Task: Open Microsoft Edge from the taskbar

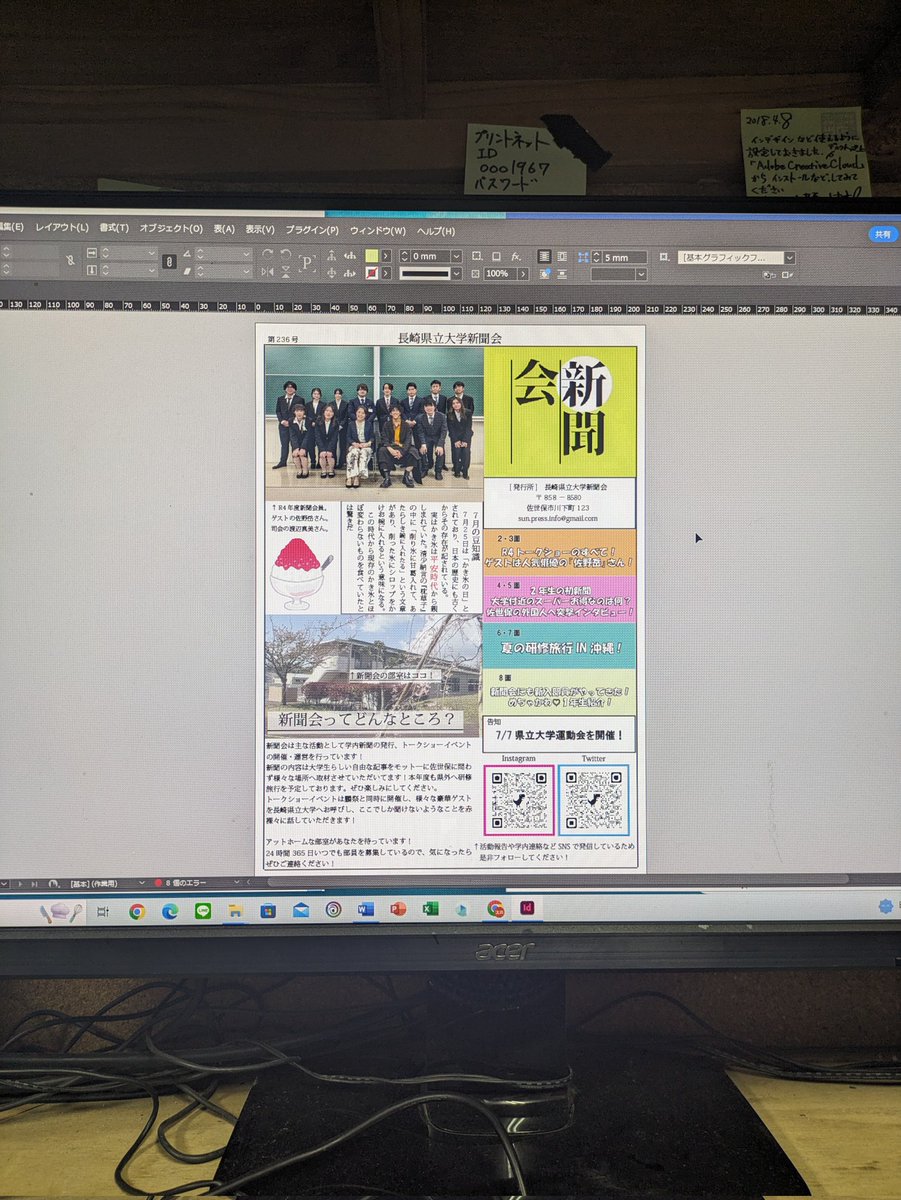Action: (170, 910)
